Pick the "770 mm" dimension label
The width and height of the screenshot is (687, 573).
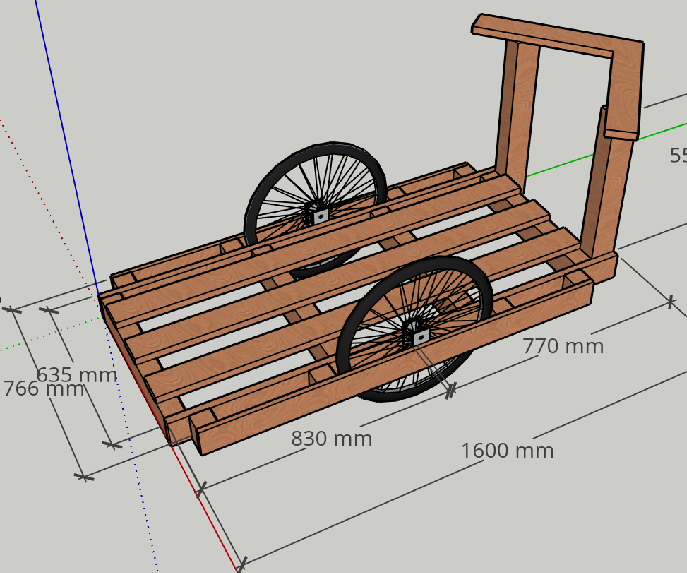(x=563, y=346)
